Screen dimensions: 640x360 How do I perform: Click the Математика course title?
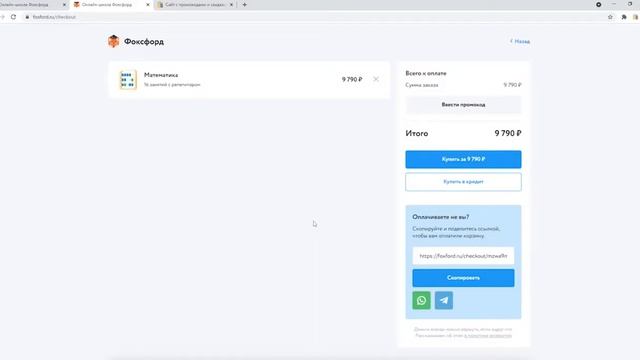click(x=161, y=75)
